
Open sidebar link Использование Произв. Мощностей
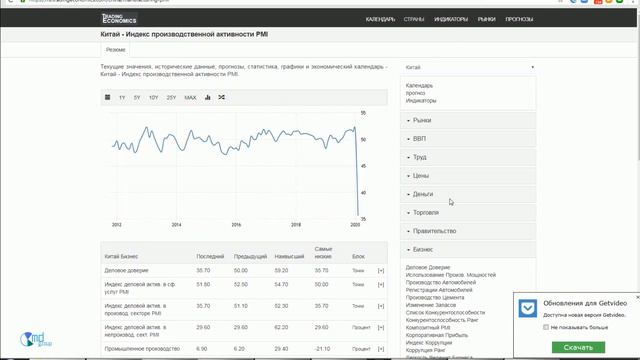[451, 275]
